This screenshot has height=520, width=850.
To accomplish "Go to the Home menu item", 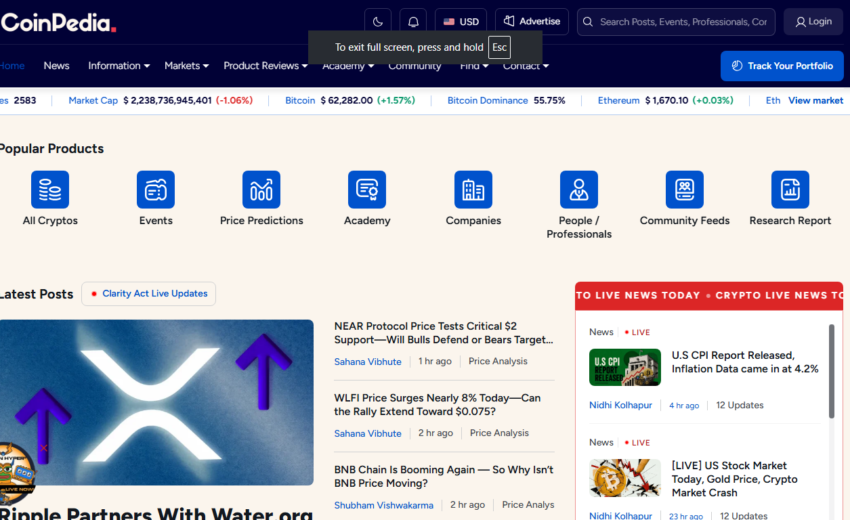I will click(x=12, y=66).
